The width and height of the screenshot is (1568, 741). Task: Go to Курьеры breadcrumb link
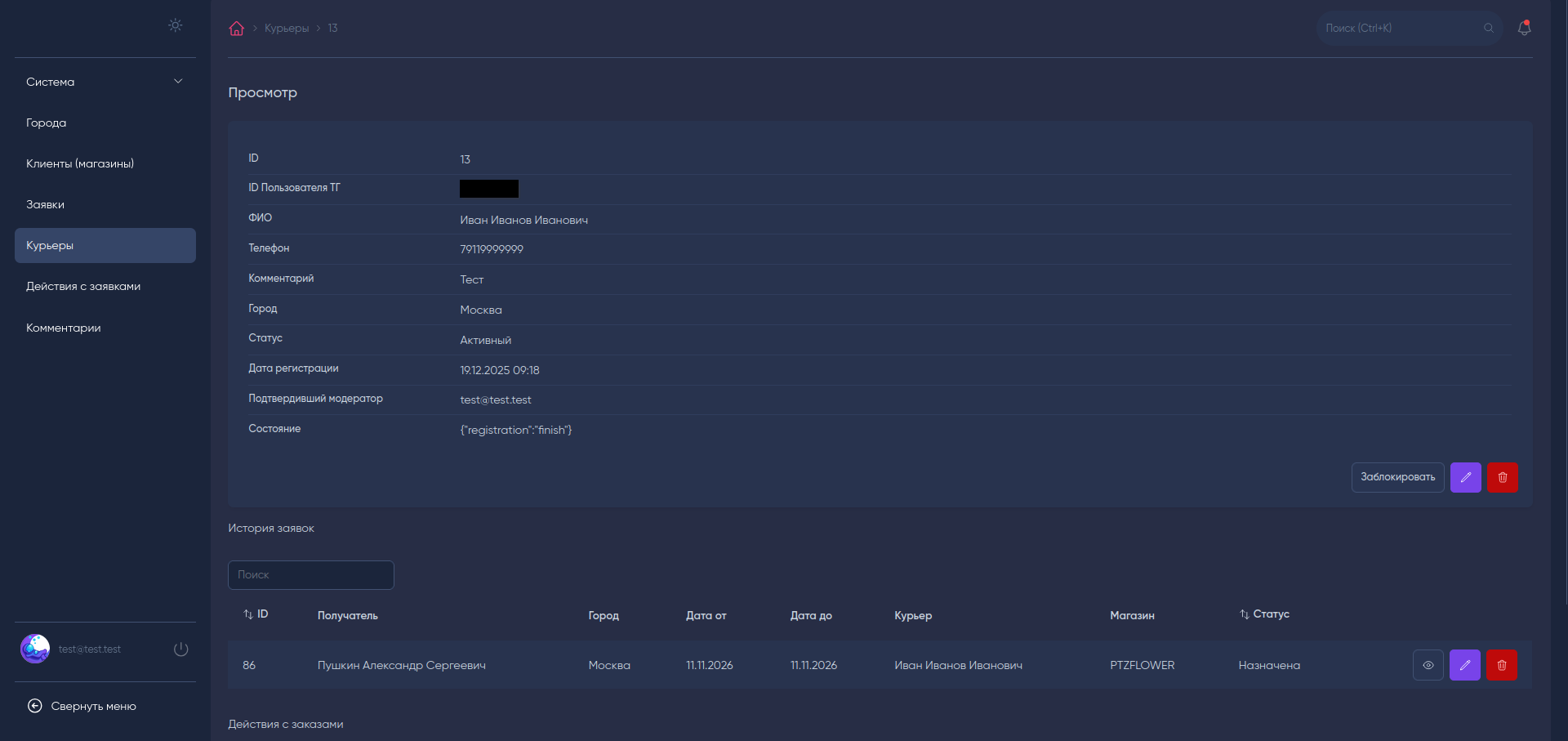click(287, 29)
